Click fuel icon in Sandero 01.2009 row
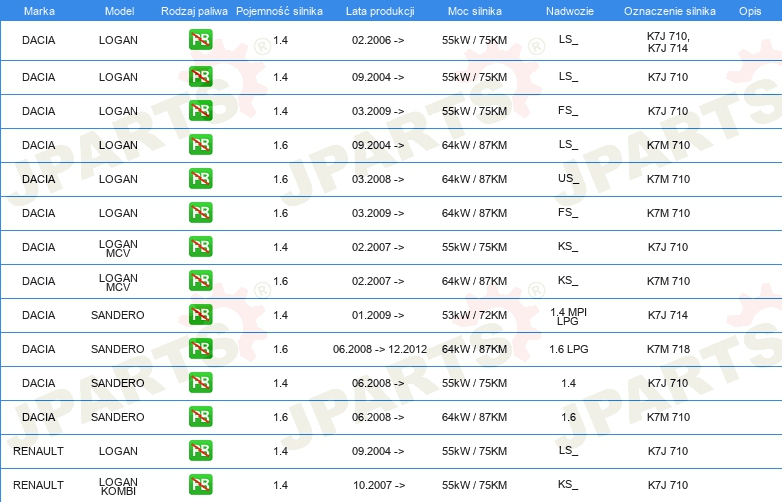The height and width of the screenshot is (502, 782). (200, 315)
